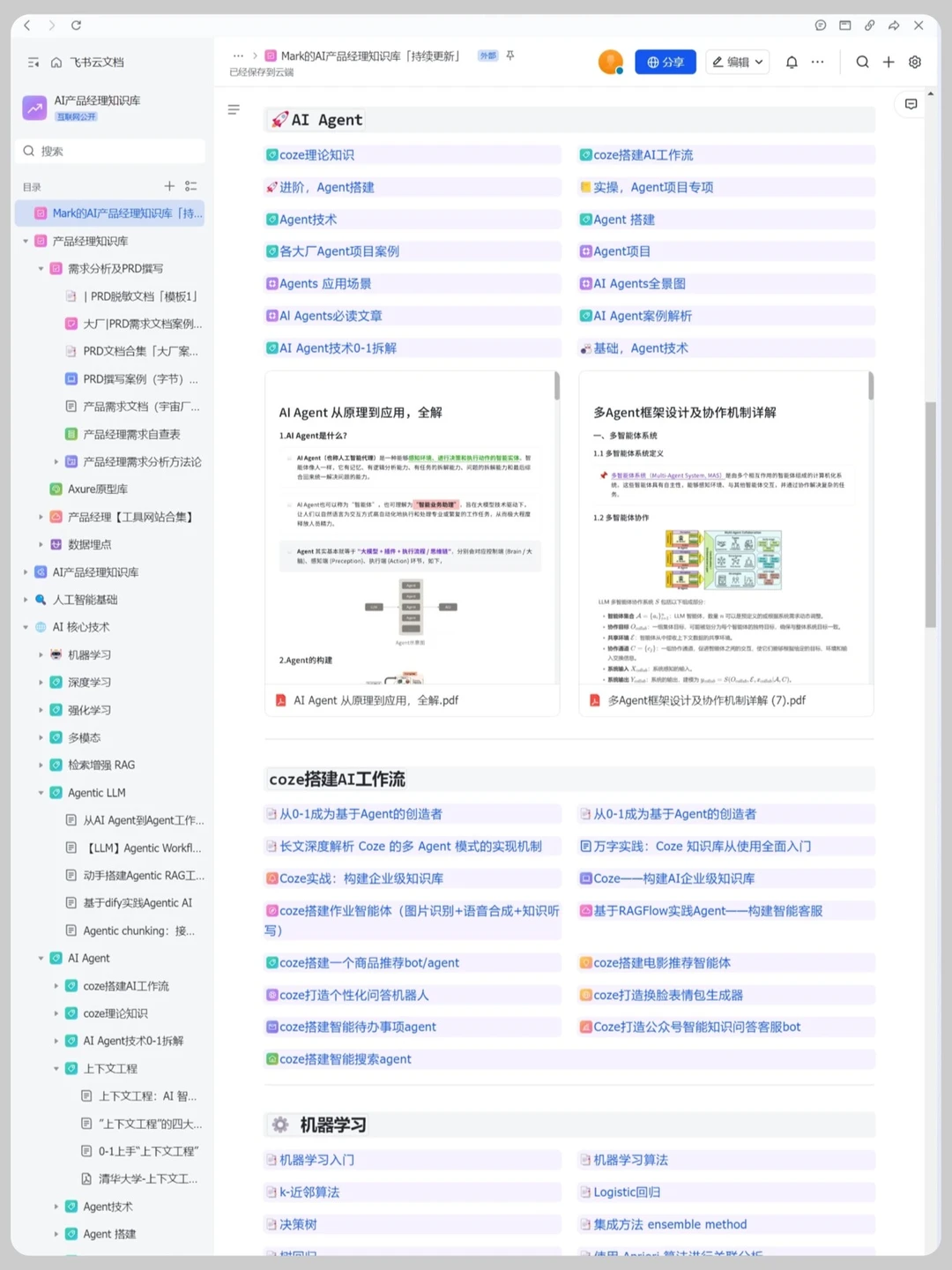This screenshot has height=1270, width=952.
Task: Select Mark的AI产品经理知识库 in the sidebar
Action: [110, 213]
